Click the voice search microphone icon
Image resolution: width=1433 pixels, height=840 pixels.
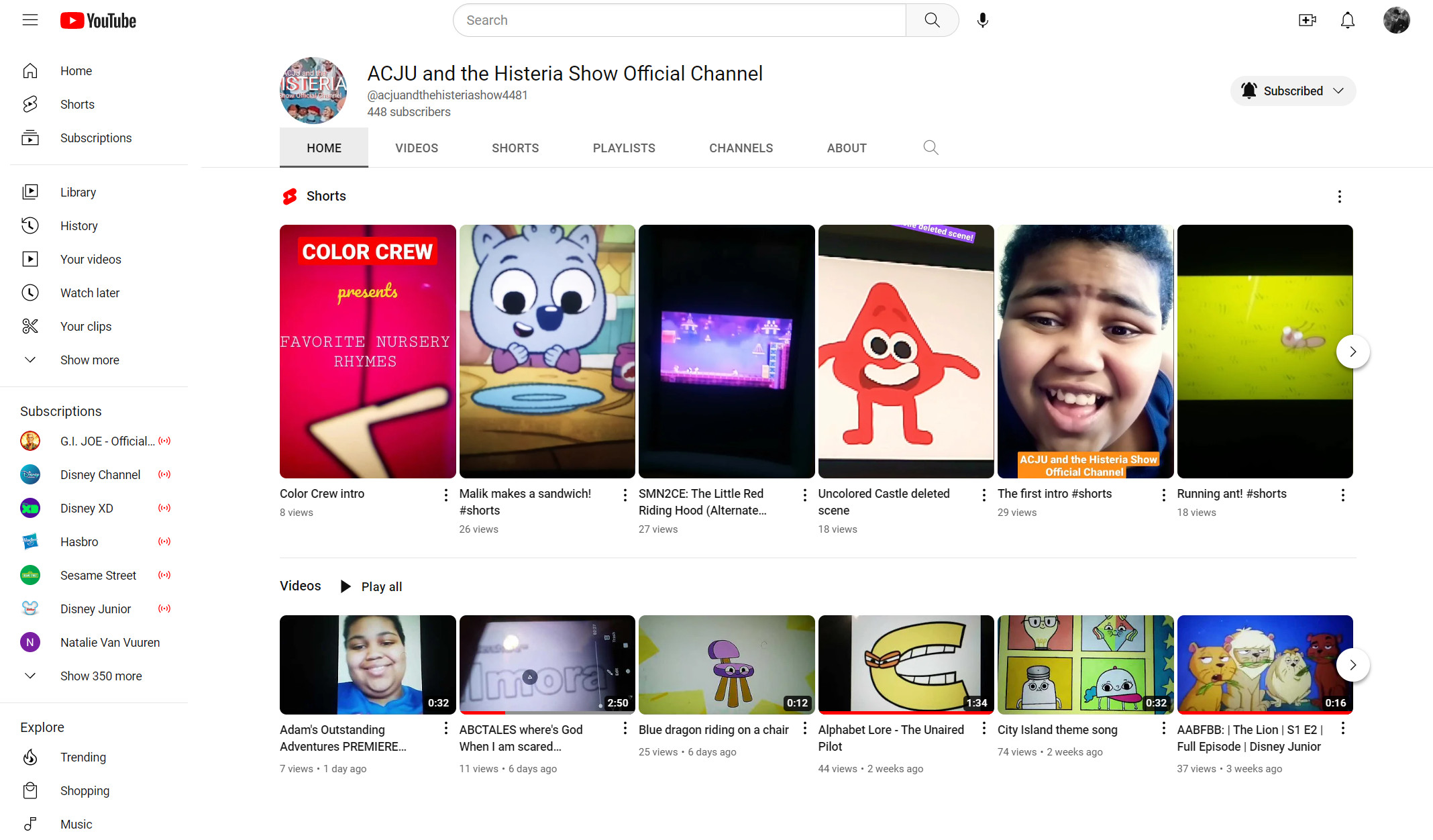(x=982, y=20)
